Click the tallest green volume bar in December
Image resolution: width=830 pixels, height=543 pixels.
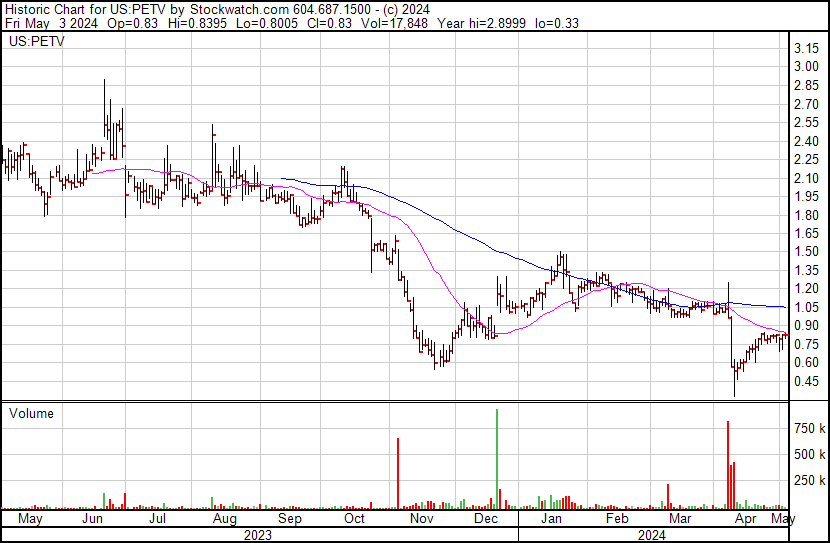[497, 460]
